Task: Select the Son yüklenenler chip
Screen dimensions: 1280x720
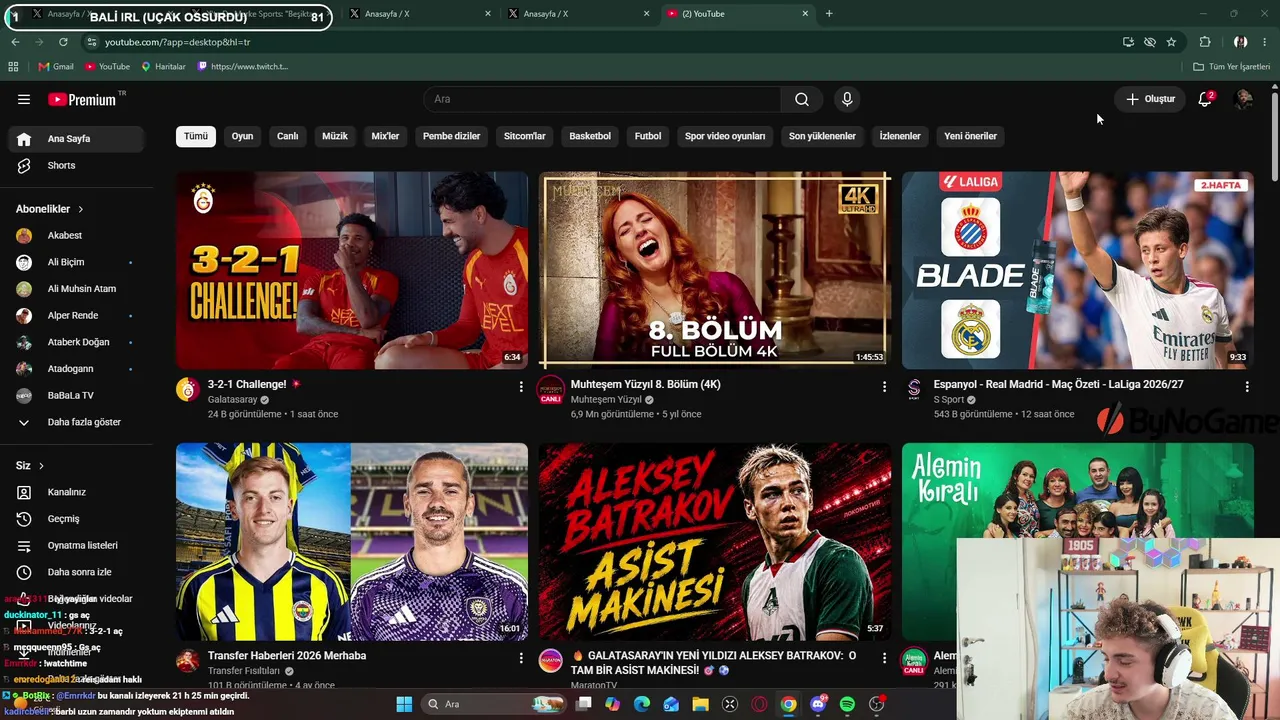Action: point(822,136)
